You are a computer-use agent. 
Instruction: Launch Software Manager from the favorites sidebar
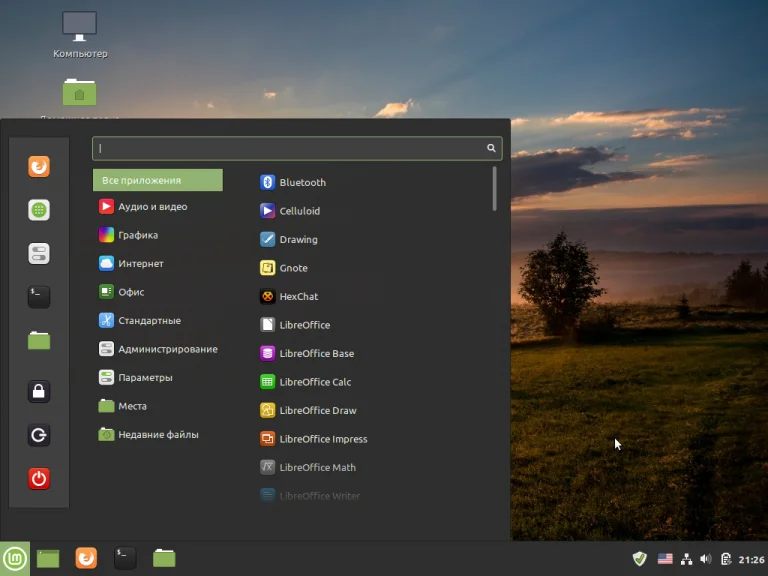coord(39,210)
